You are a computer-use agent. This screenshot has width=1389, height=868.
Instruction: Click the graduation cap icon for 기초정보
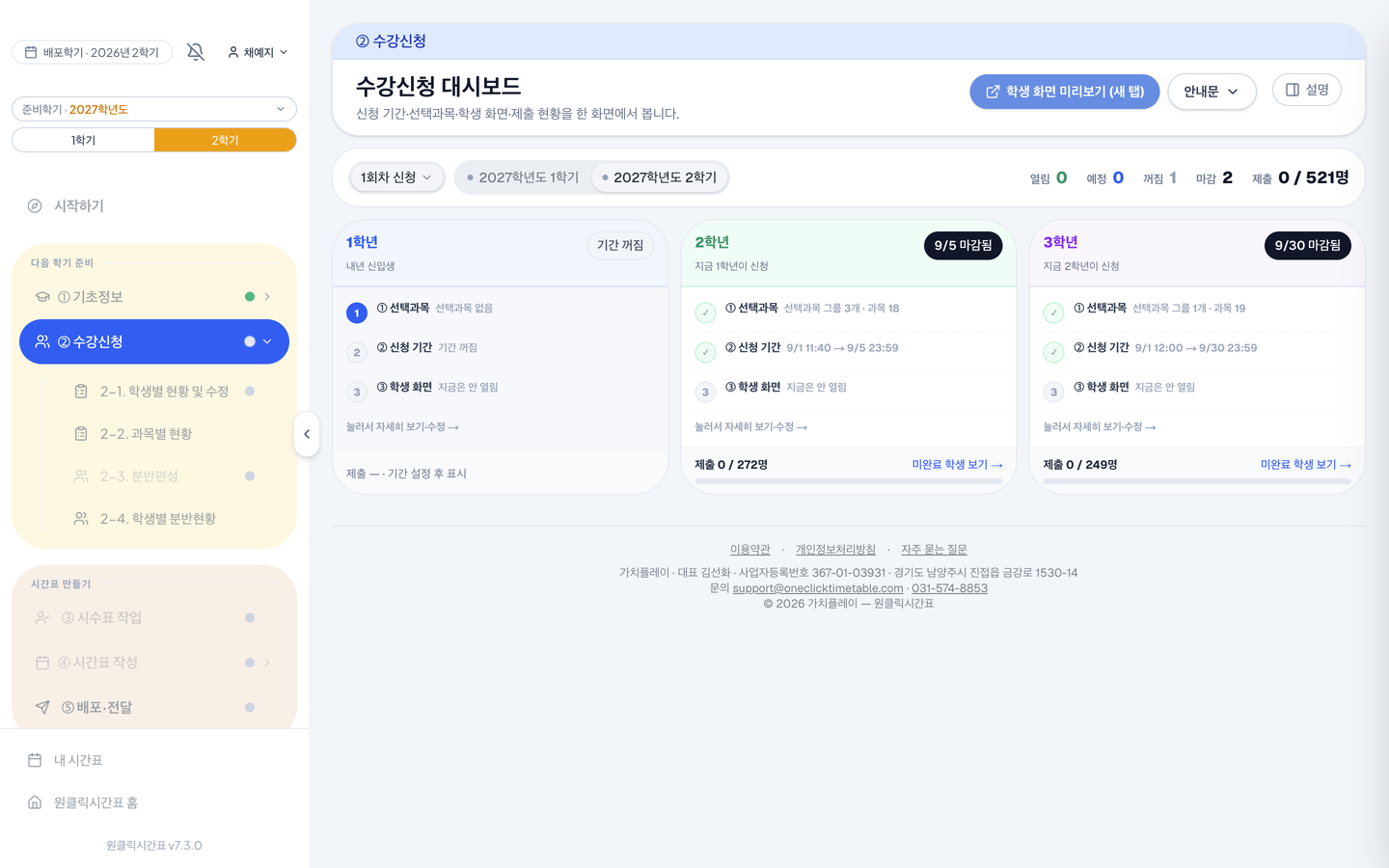pos(42,297)
